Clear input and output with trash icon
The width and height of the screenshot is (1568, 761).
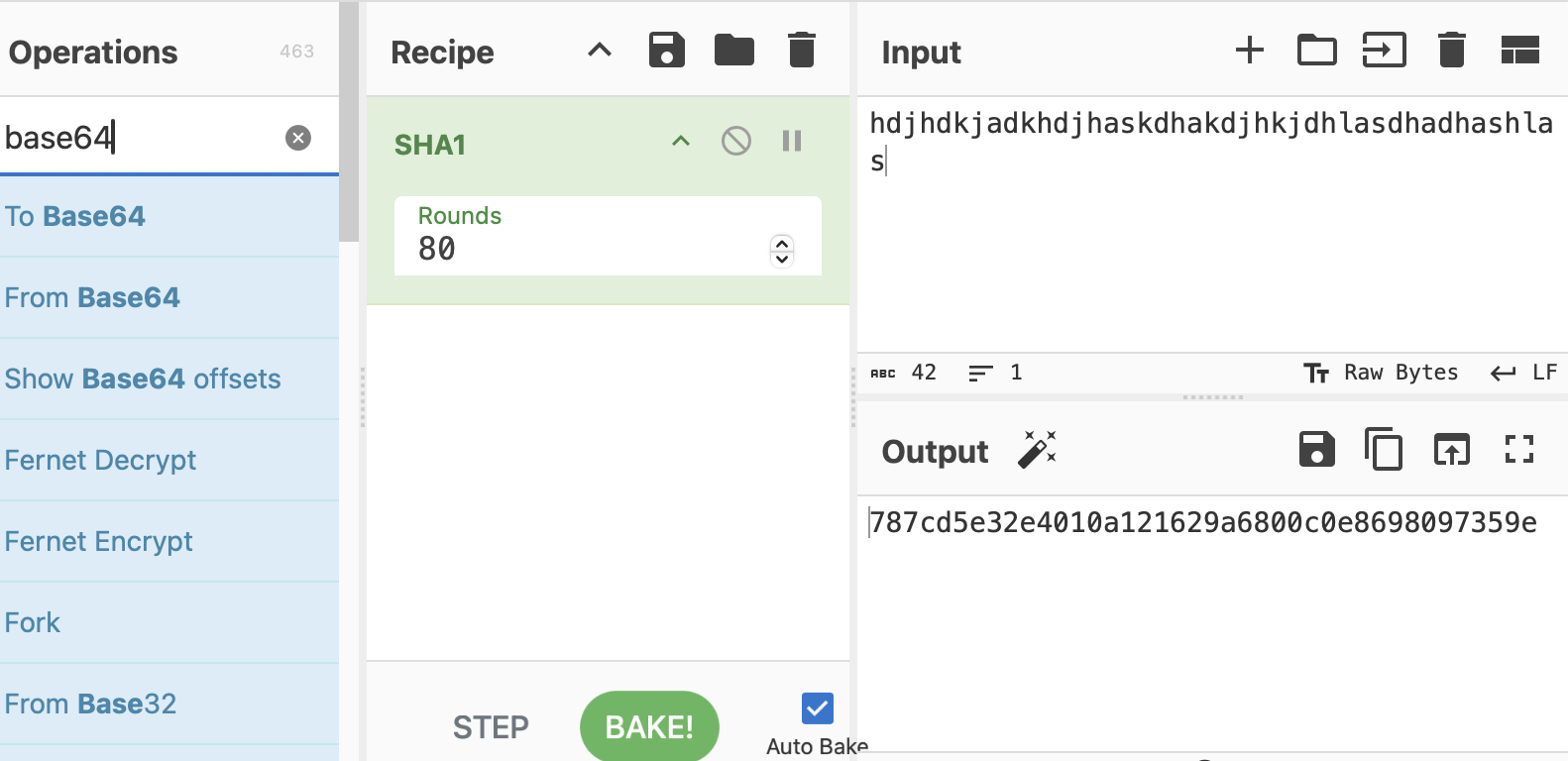pyautogui.click(x=1451, y=50)
